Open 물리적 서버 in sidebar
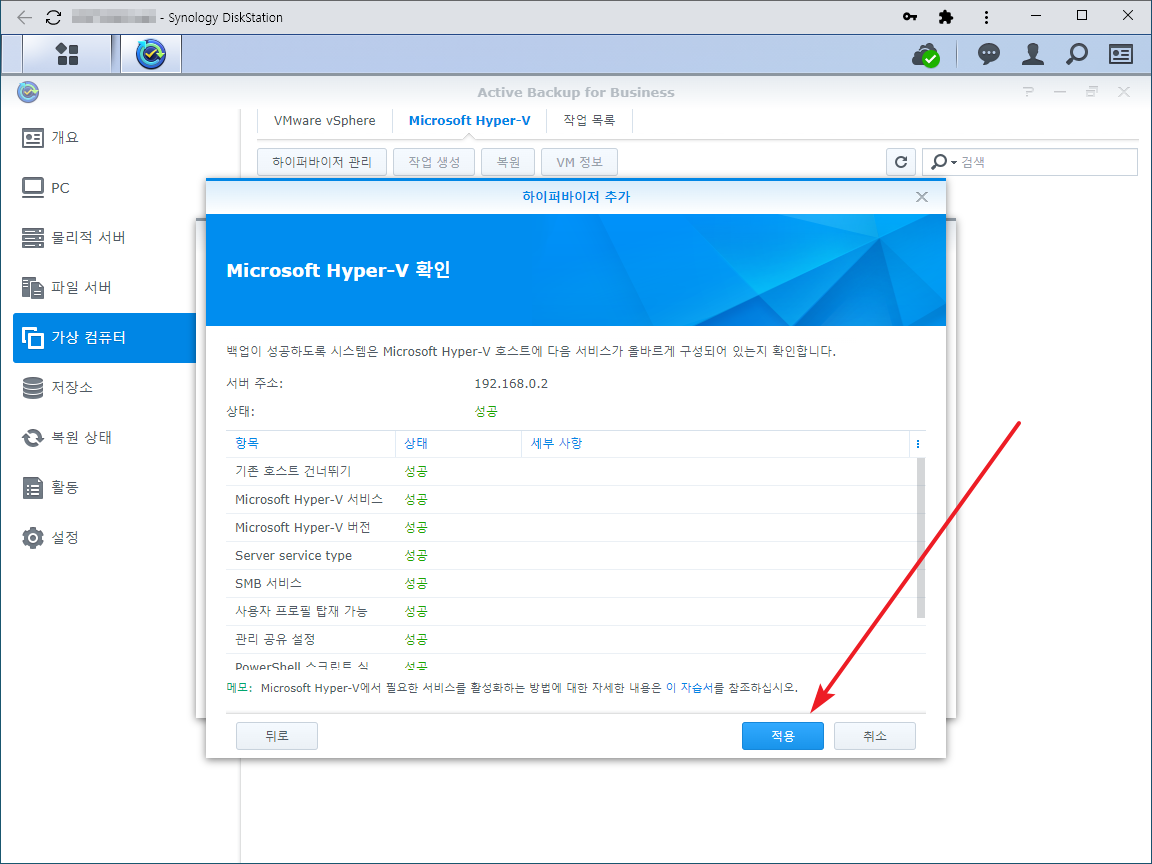Viewport: 1152px width, 864px height. click(x=105, y=237)
